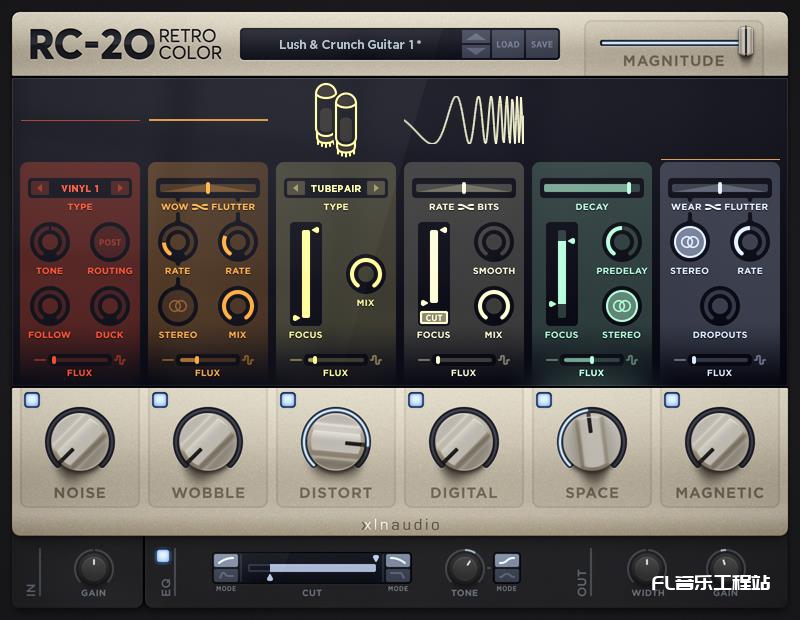The height and width of the screenshot is (620, 800).
Task: Click the TUBEPAIR type selector
Action: [x=336, y=187]
